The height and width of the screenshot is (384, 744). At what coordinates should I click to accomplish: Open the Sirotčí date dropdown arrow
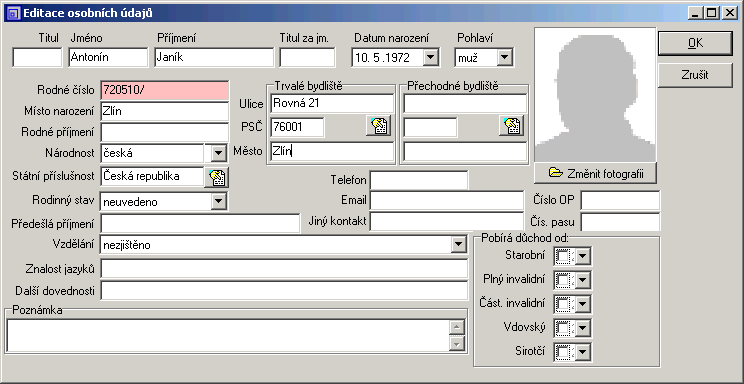583,352
